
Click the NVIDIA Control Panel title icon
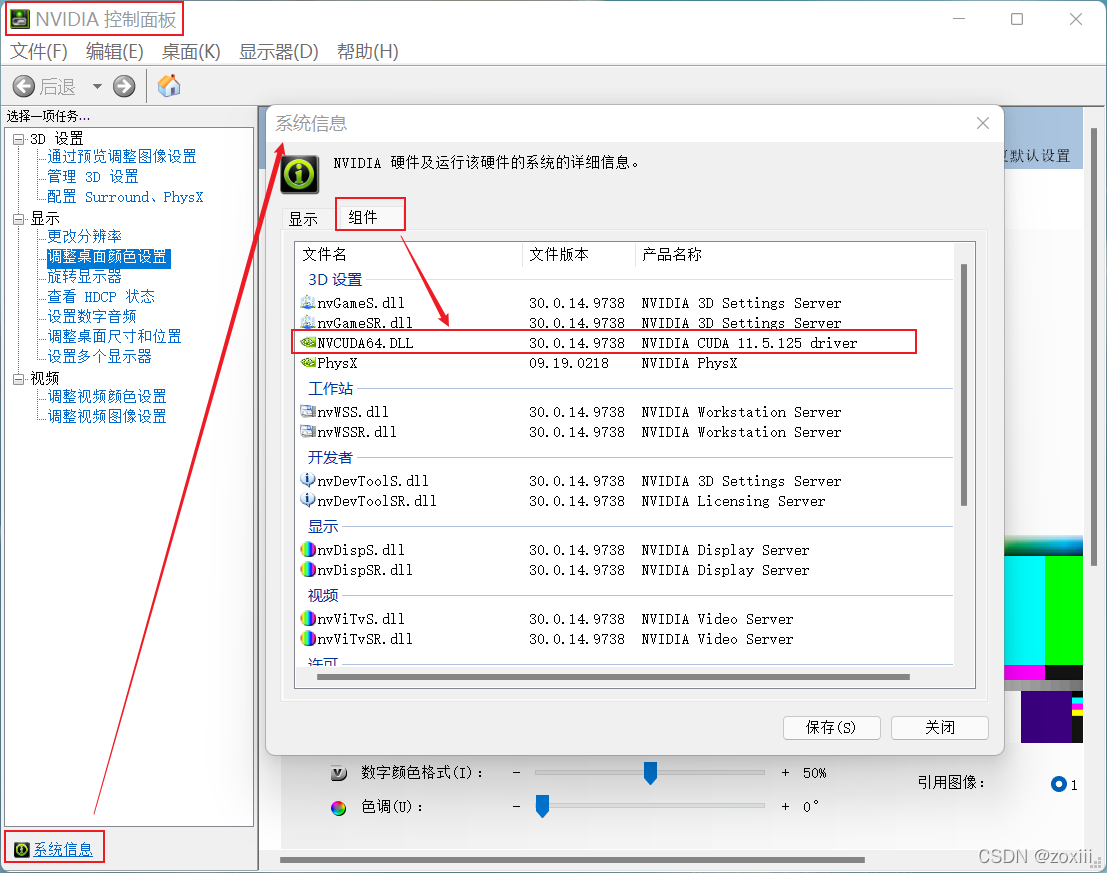20,19
